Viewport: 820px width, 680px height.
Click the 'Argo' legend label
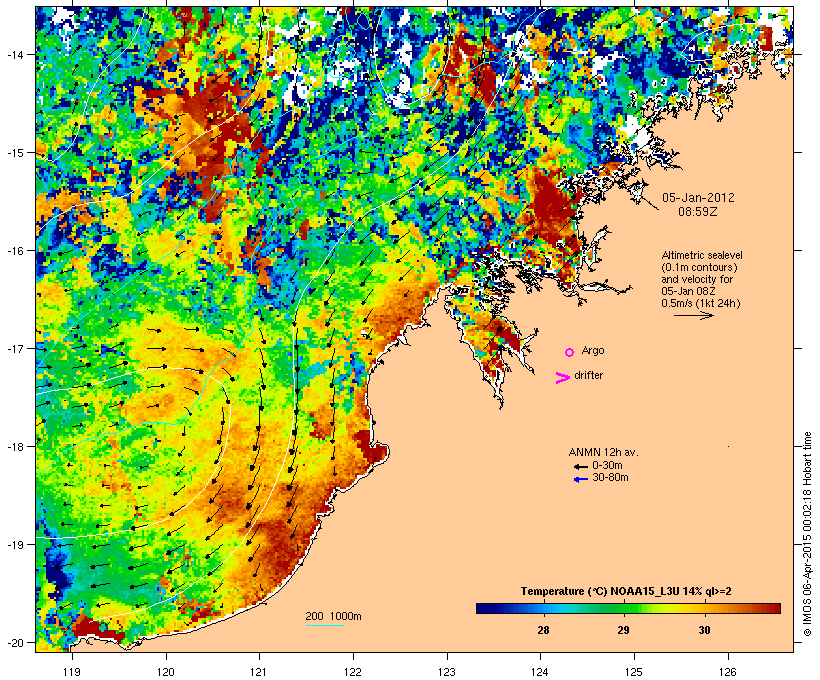pos(593,350)
